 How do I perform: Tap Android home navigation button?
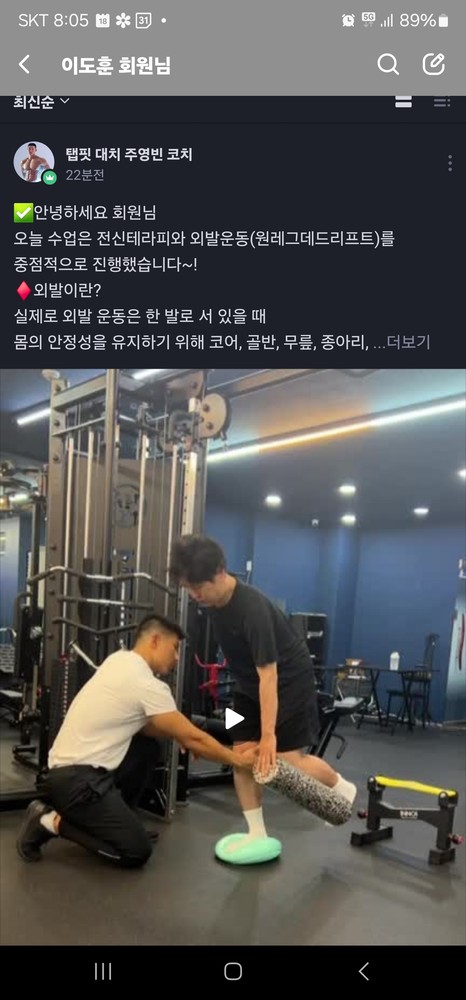(x=233, y=971)
